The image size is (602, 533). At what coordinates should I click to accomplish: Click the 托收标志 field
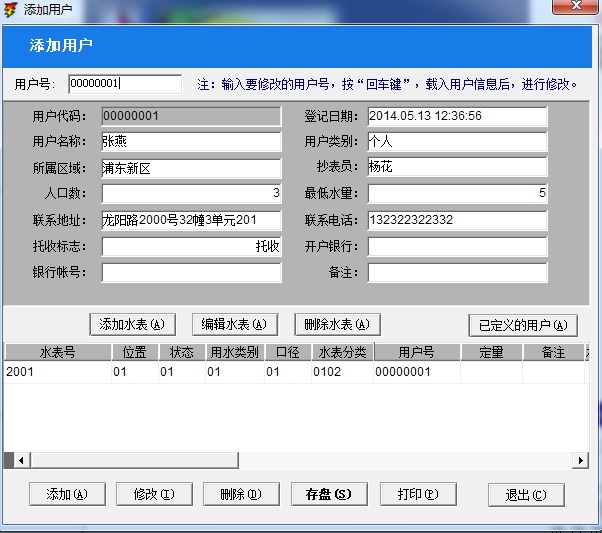(x=191, y=246)
